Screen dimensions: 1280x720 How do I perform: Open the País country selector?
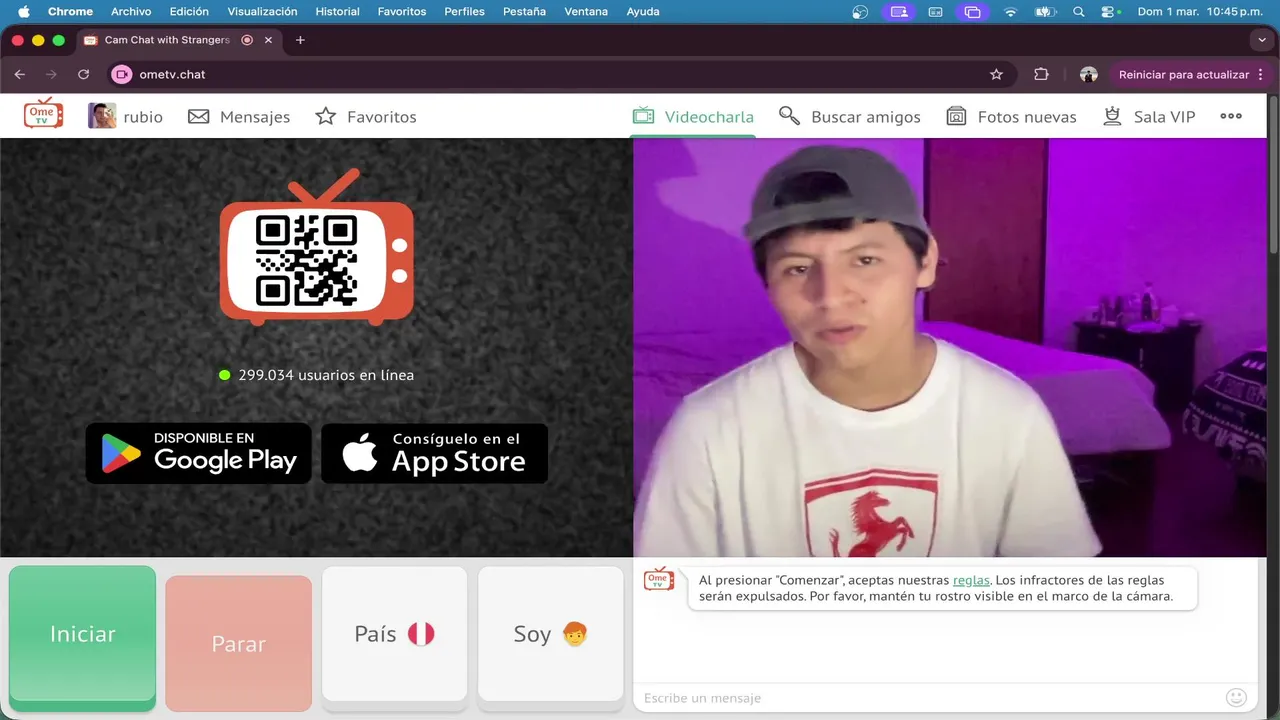pyautogui.click(x=395, y=634)
